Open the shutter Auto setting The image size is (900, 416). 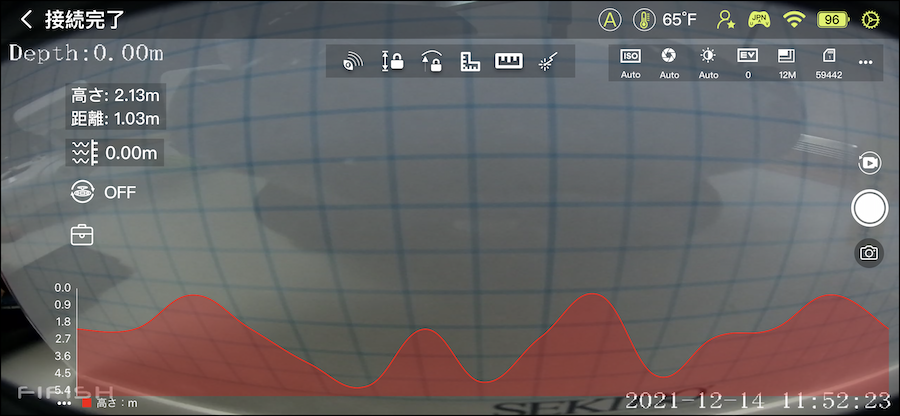[669, 62]
